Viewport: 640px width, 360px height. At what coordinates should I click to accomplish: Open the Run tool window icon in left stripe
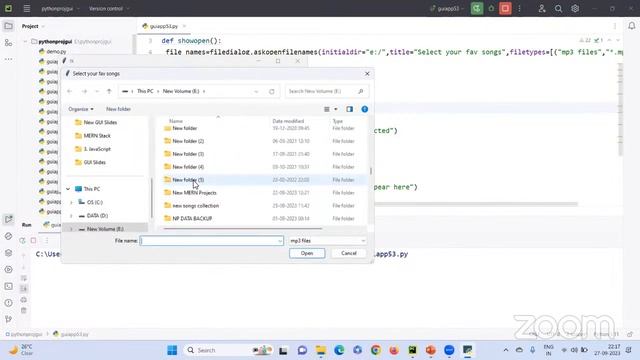click(x=8, y=219)
